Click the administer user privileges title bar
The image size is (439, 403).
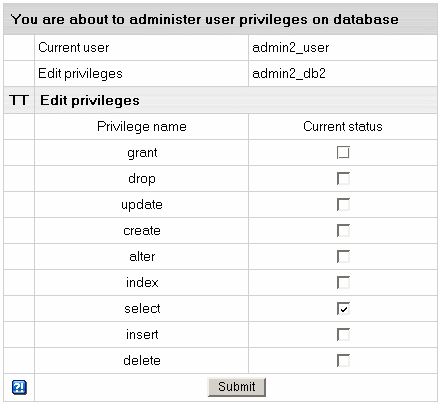220,19
